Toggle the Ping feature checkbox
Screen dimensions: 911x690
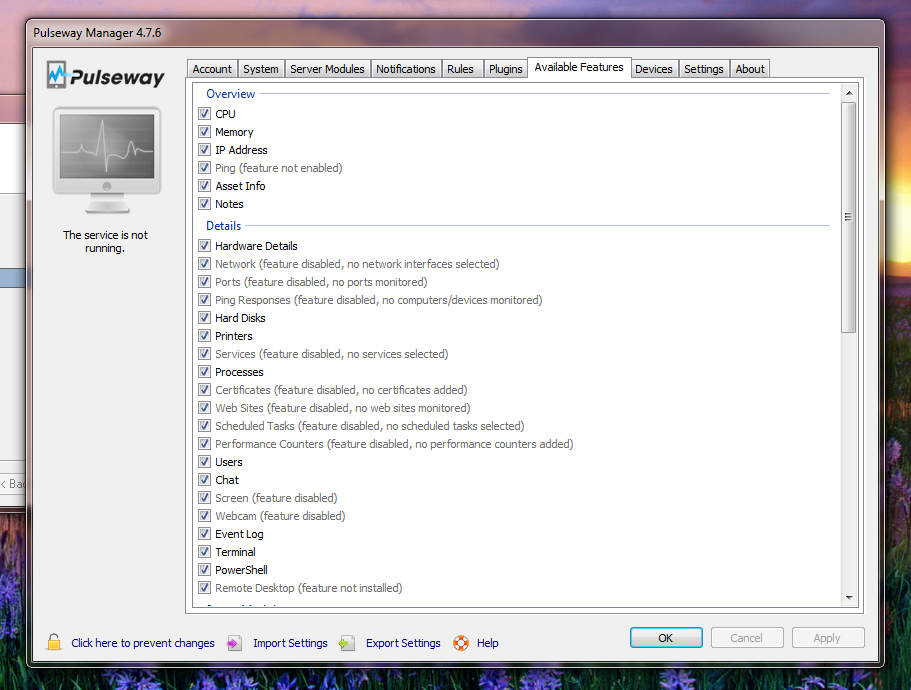coord(204,168)
